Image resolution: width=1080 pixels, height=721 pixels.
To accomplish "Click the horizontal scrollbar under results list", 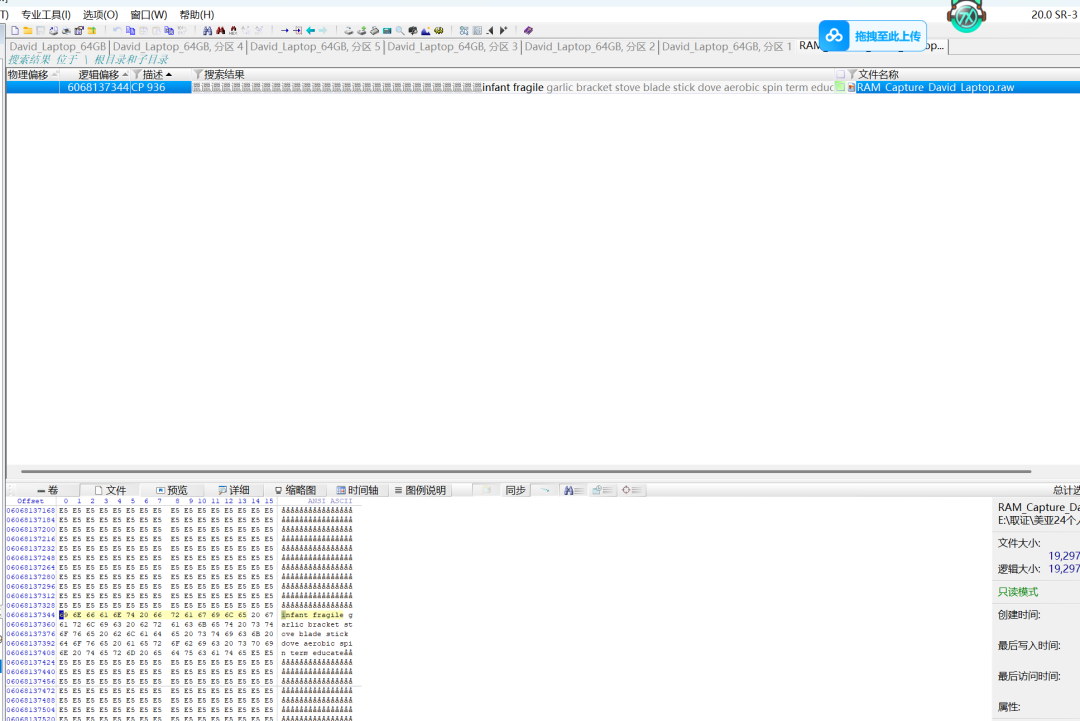I will click(526, 472).
